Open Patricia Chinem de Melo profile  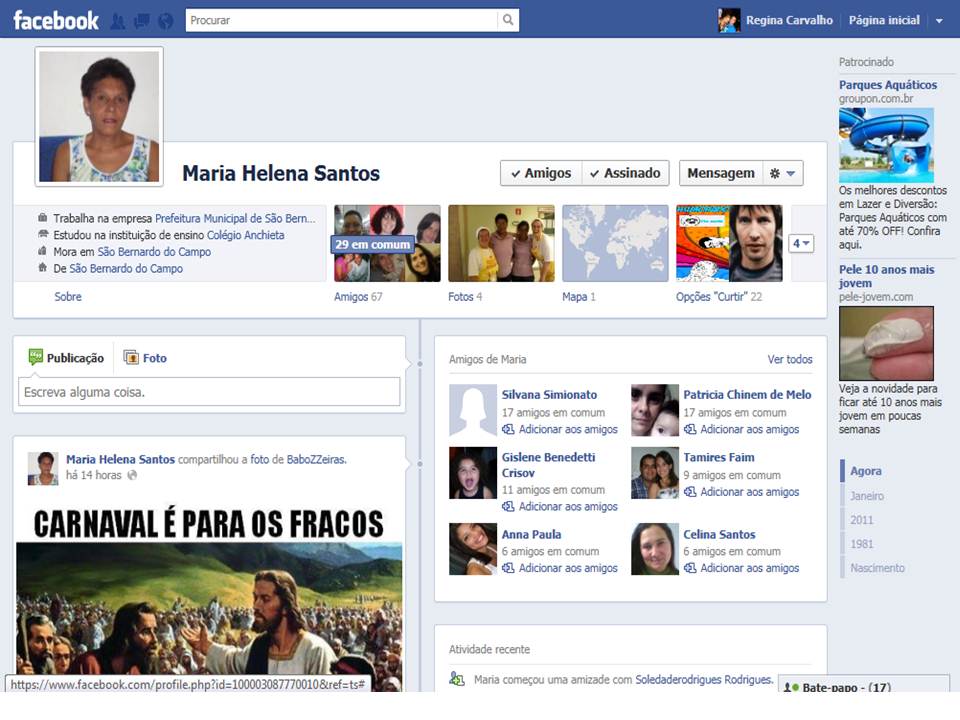click(747, 395)
